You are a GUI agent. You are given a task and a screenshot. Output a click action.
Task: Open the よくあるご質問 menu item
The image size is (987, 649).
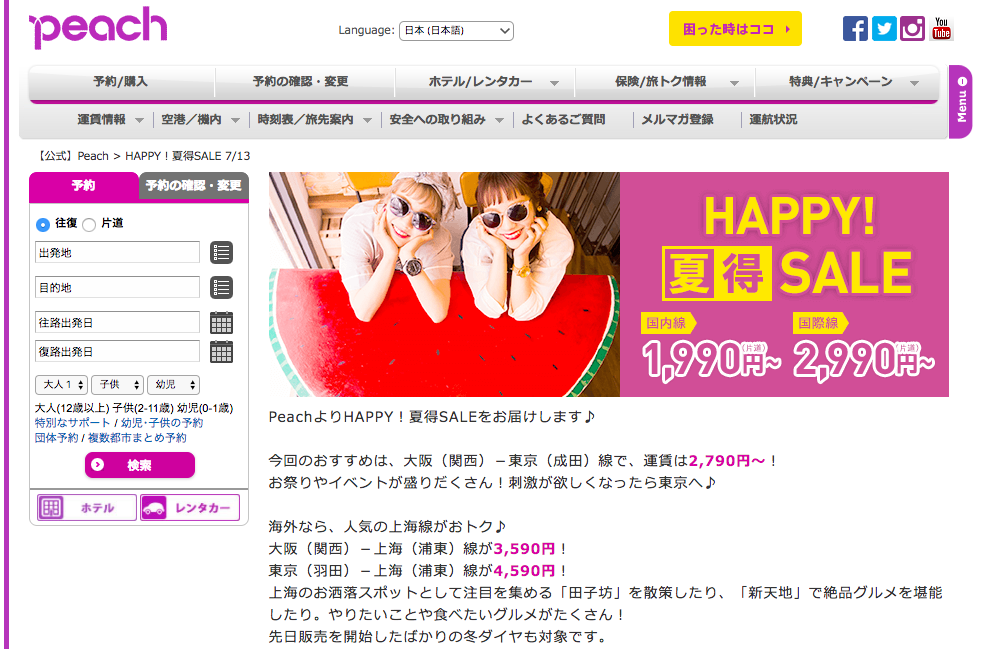click(563, 120)
